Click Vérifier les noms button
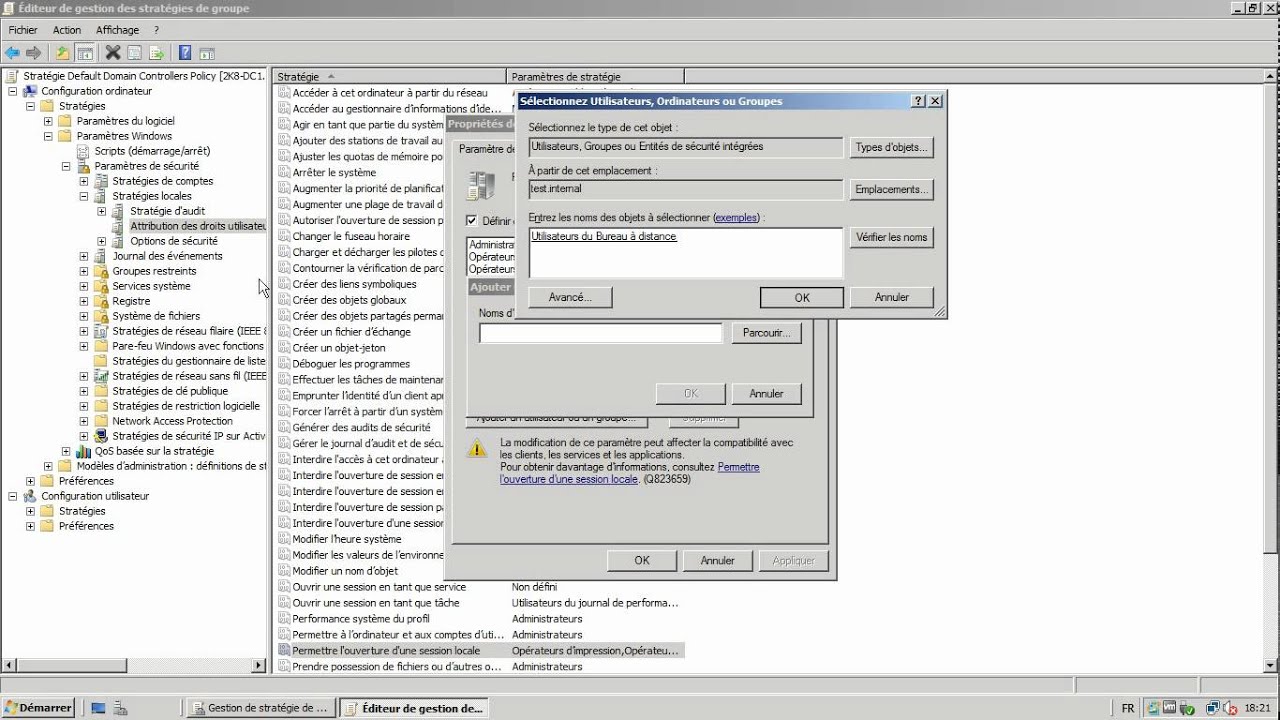Viewport: 1280px width, 720px height. (x=892, y=237)
